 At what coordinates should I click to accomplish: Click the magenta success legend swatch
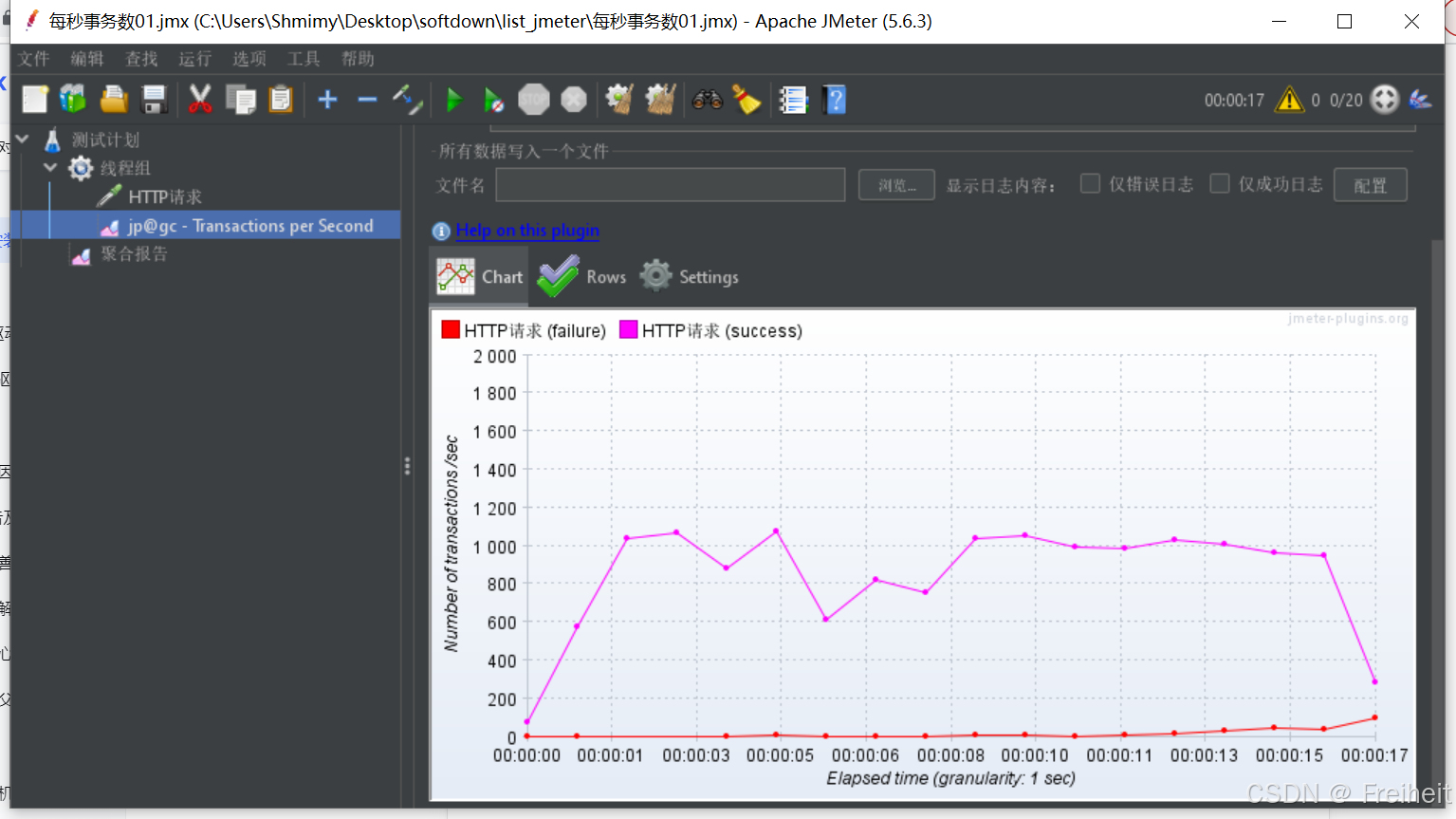tap(628, 329)
